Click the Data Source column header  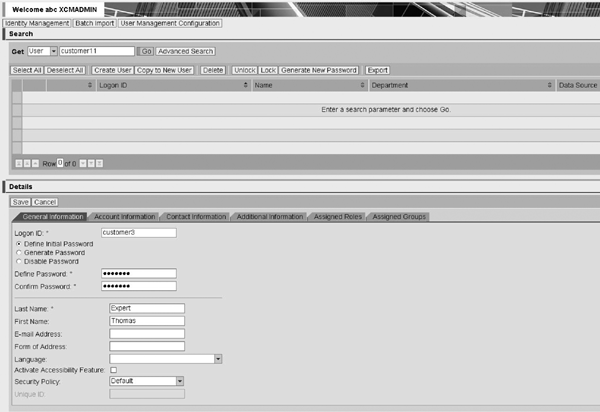(578, 85)
